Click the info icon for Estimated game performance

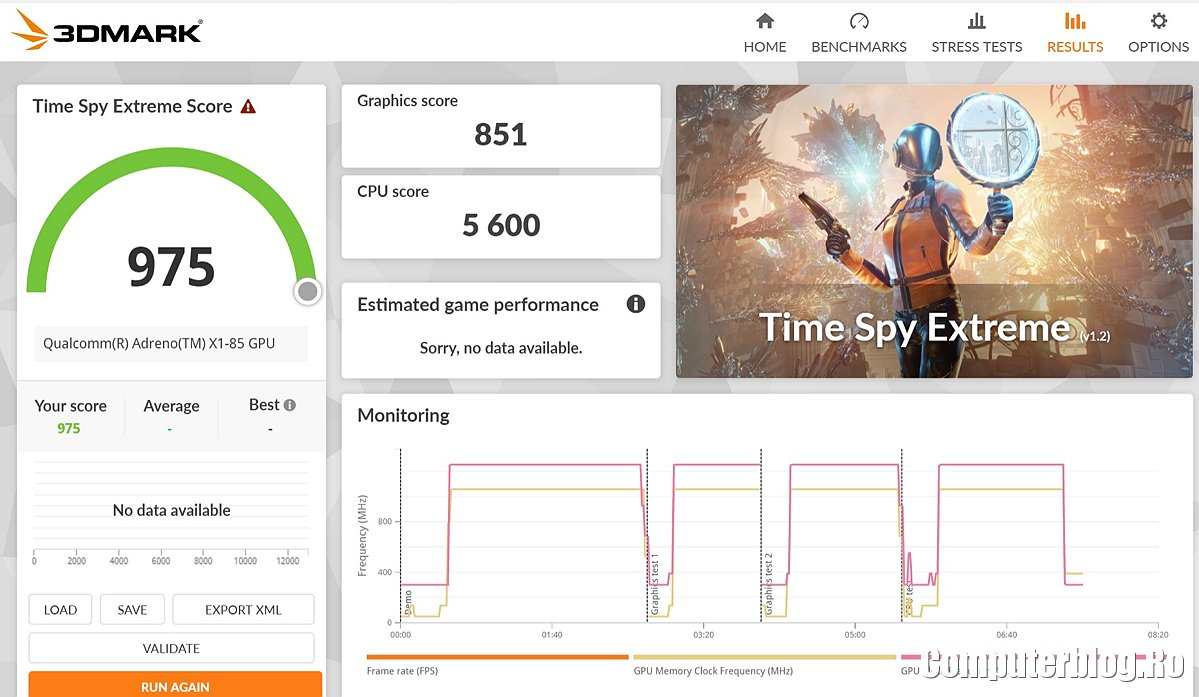(x=635, y=304)
